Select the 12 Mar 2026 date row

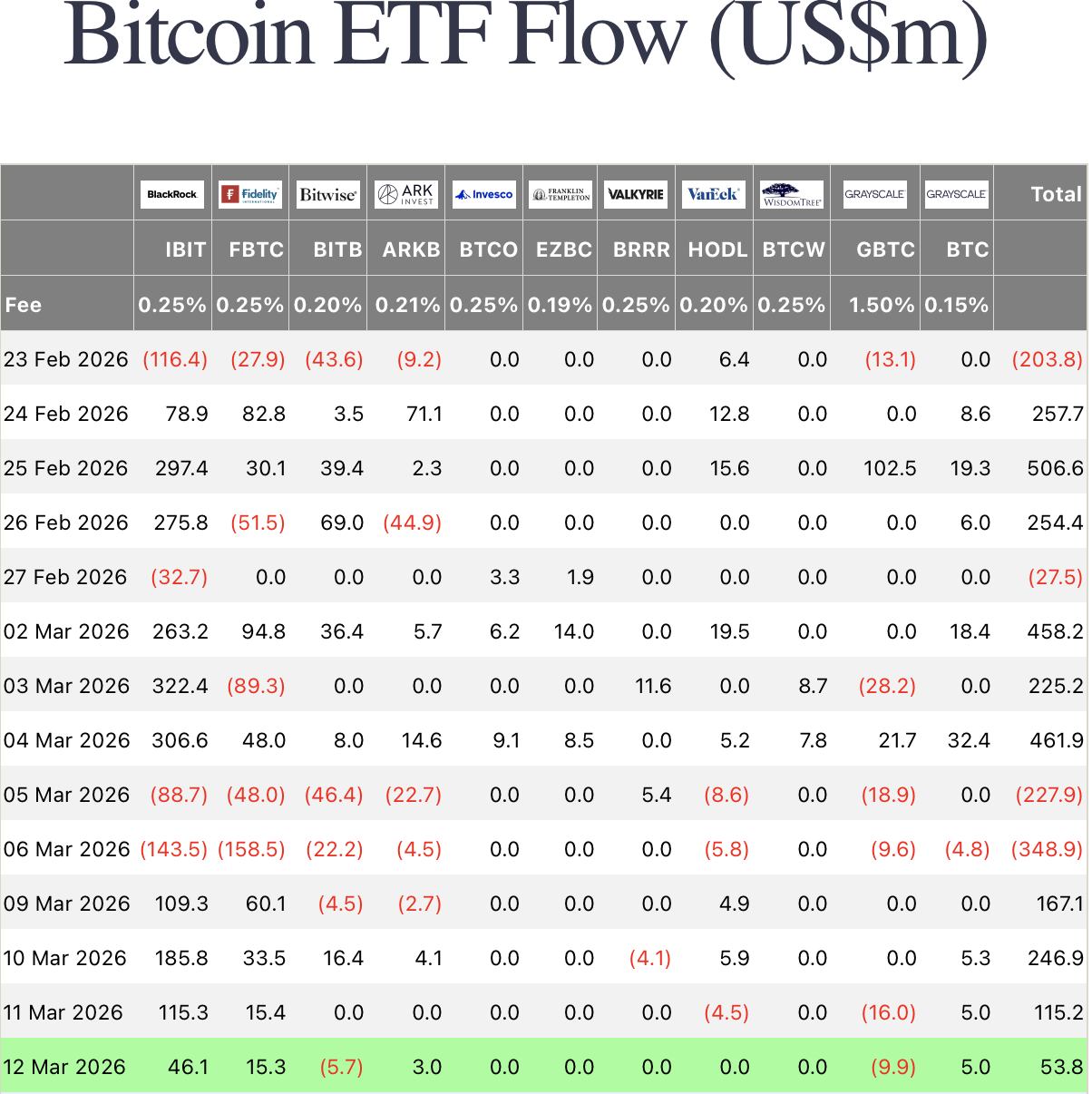(x=64, y=1067)
